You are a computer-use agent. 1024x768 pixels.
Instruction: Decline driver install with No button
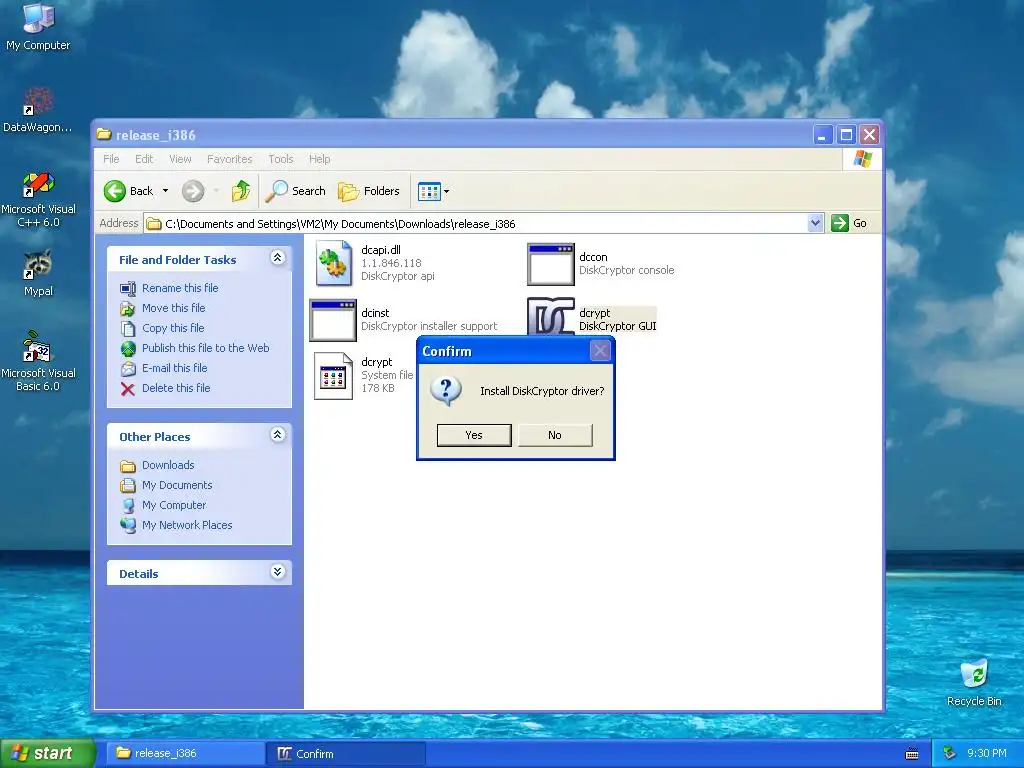(555, 435)
